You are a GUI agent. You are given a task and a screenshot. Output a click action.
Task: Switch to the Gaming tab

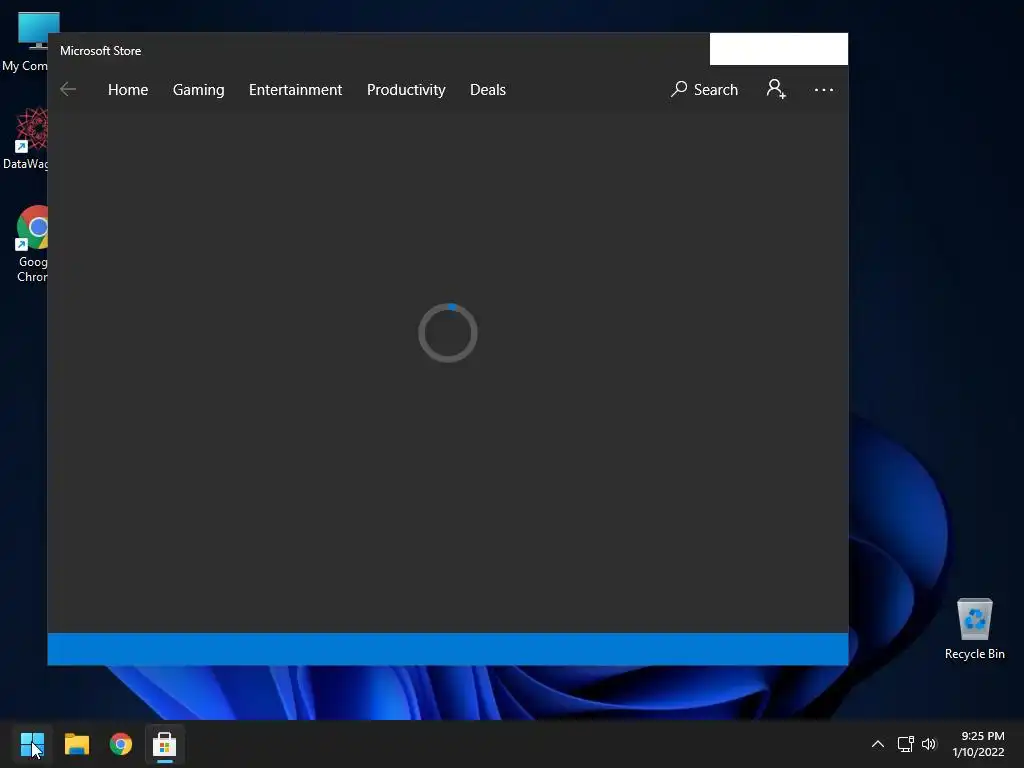coord(199,90)
